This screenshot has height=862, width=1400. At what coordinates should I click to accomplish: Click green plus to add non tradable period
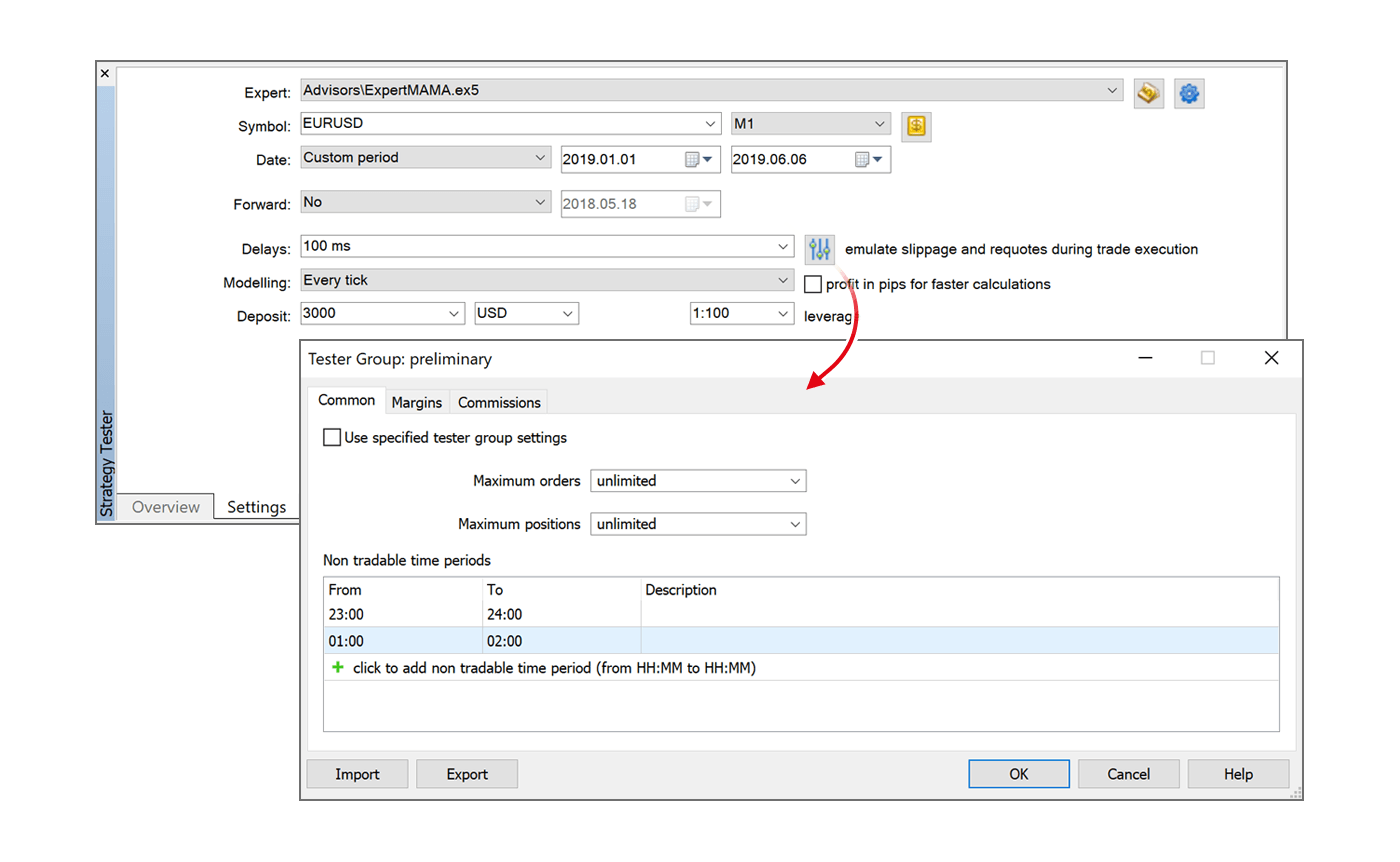pyautogui.click(x=337, y=667)
